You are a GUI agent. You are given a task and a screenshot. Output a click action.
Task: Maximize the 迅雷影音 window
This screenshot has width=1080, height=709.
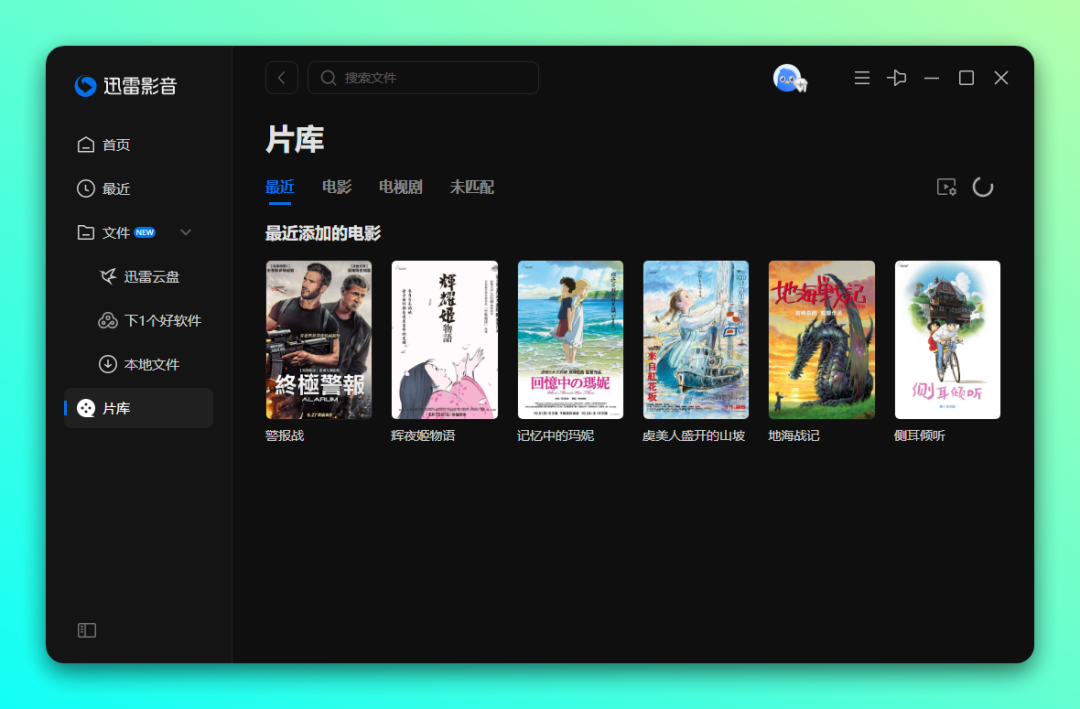pos(966,78)
